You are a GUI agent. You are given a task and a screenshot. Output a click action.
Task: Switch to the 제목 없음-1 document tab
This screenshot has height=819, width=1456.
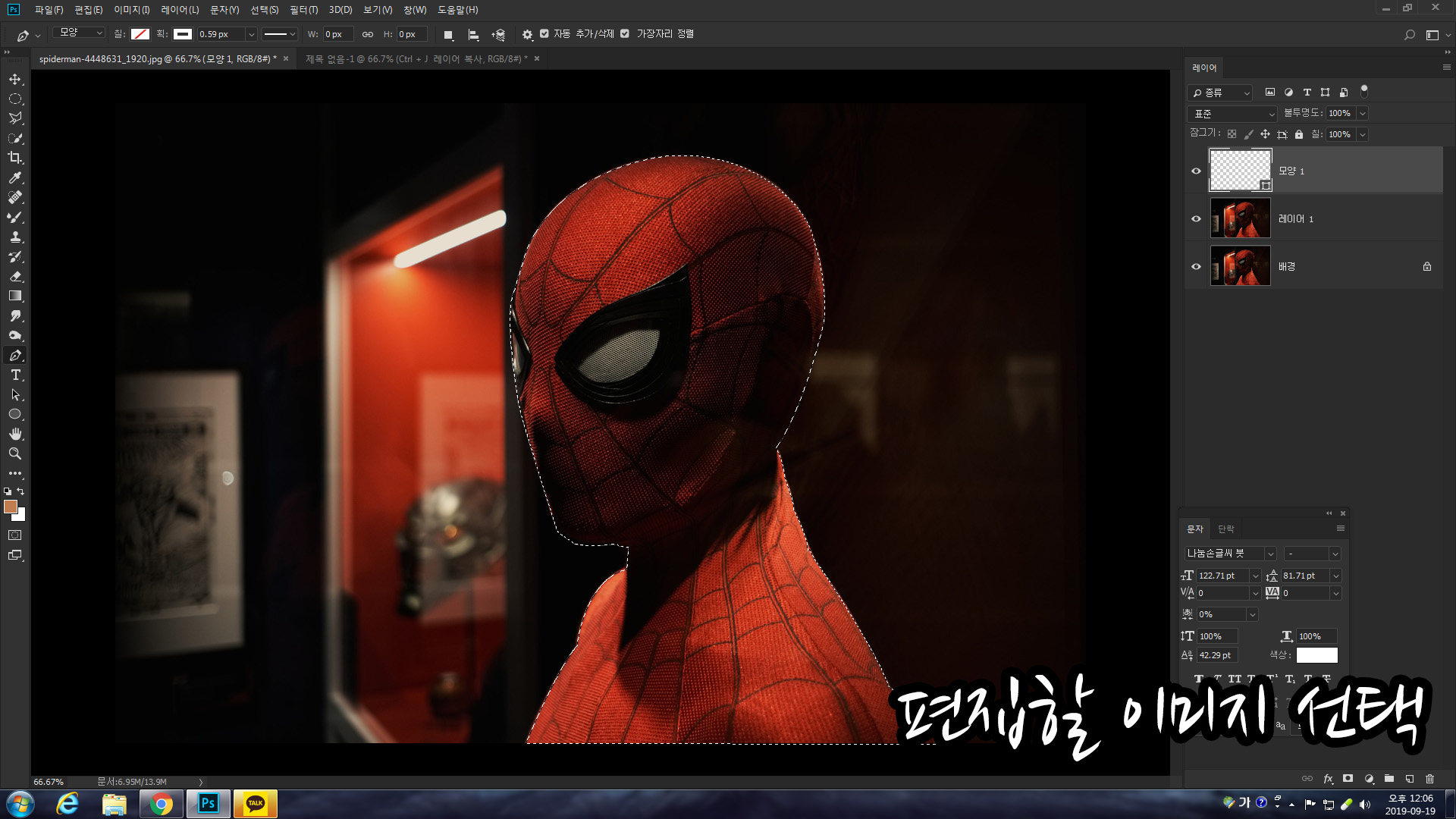pyautogui.click(x=416, y=59)
